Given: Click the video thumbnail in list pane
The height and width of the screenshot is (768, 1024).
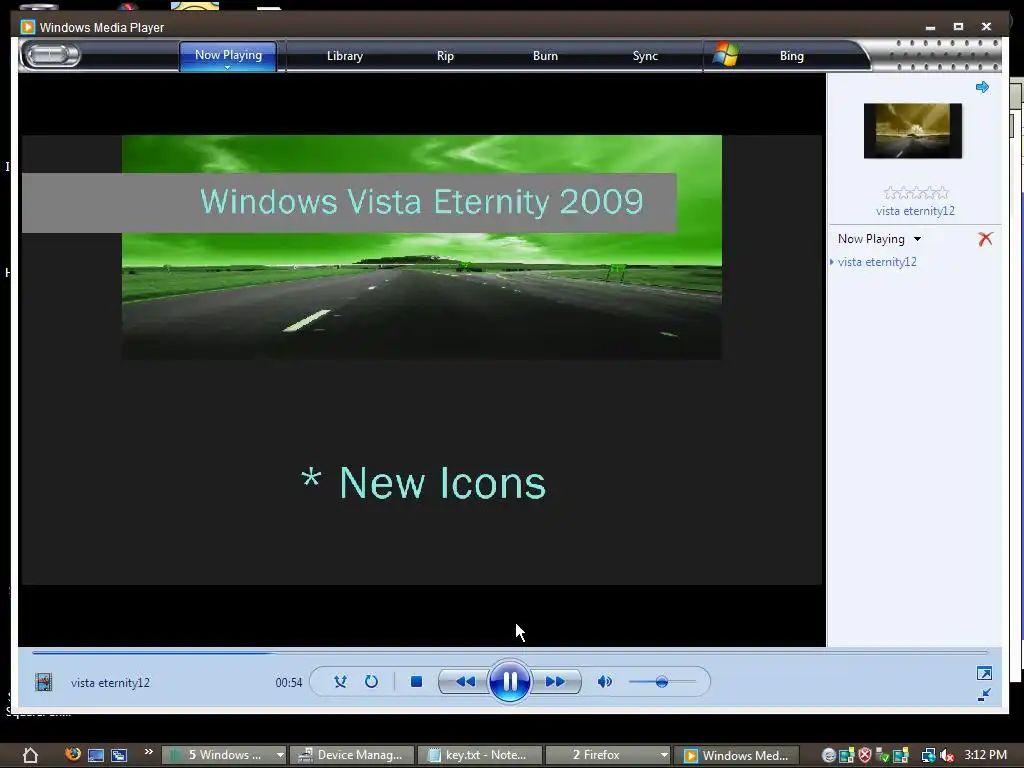Looking at the screenshot, I should click(x=912, y=131).
